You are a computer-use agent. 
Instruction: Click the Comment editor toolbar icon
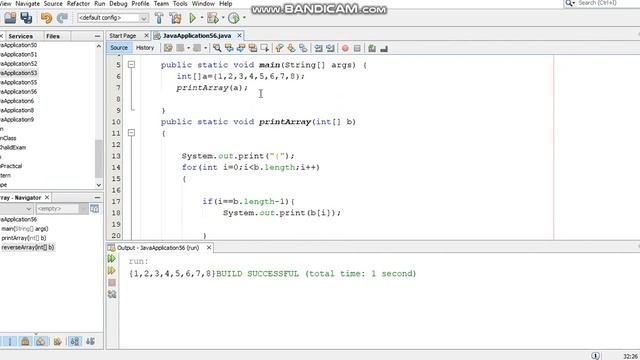[372, 48]
